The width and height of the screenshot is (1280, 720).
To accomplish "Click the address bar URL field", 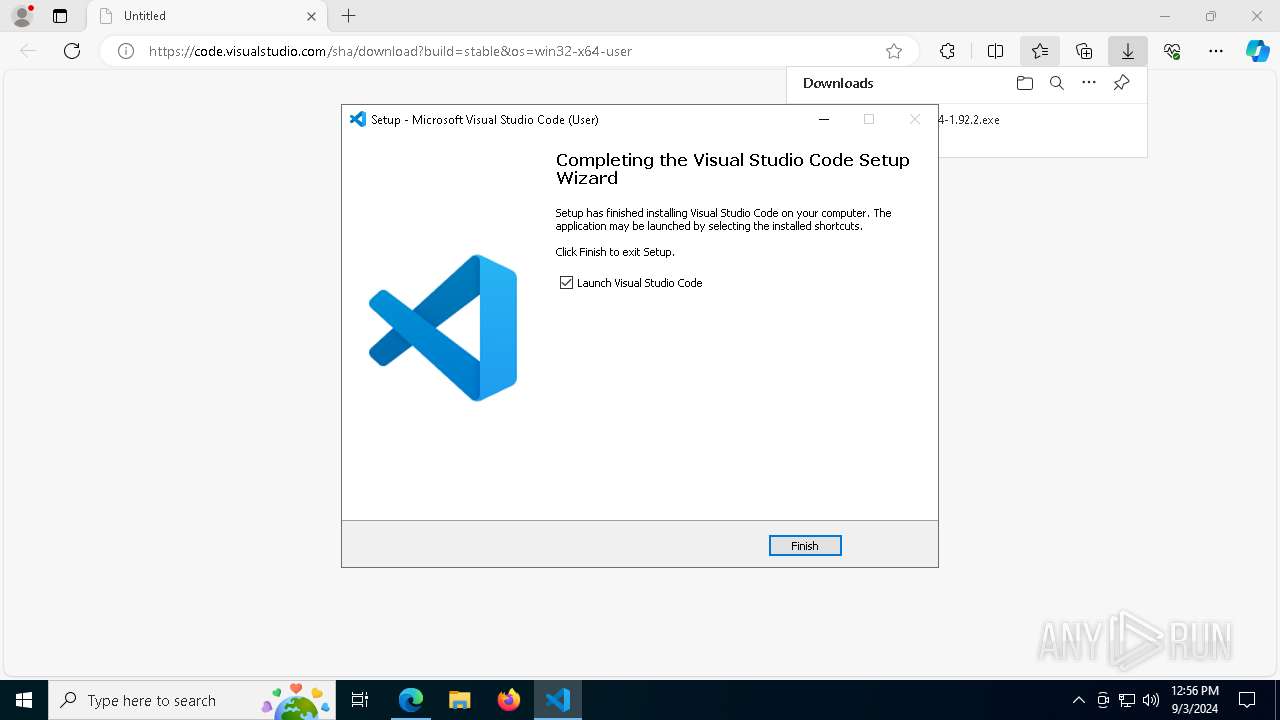I will point(510,51).
